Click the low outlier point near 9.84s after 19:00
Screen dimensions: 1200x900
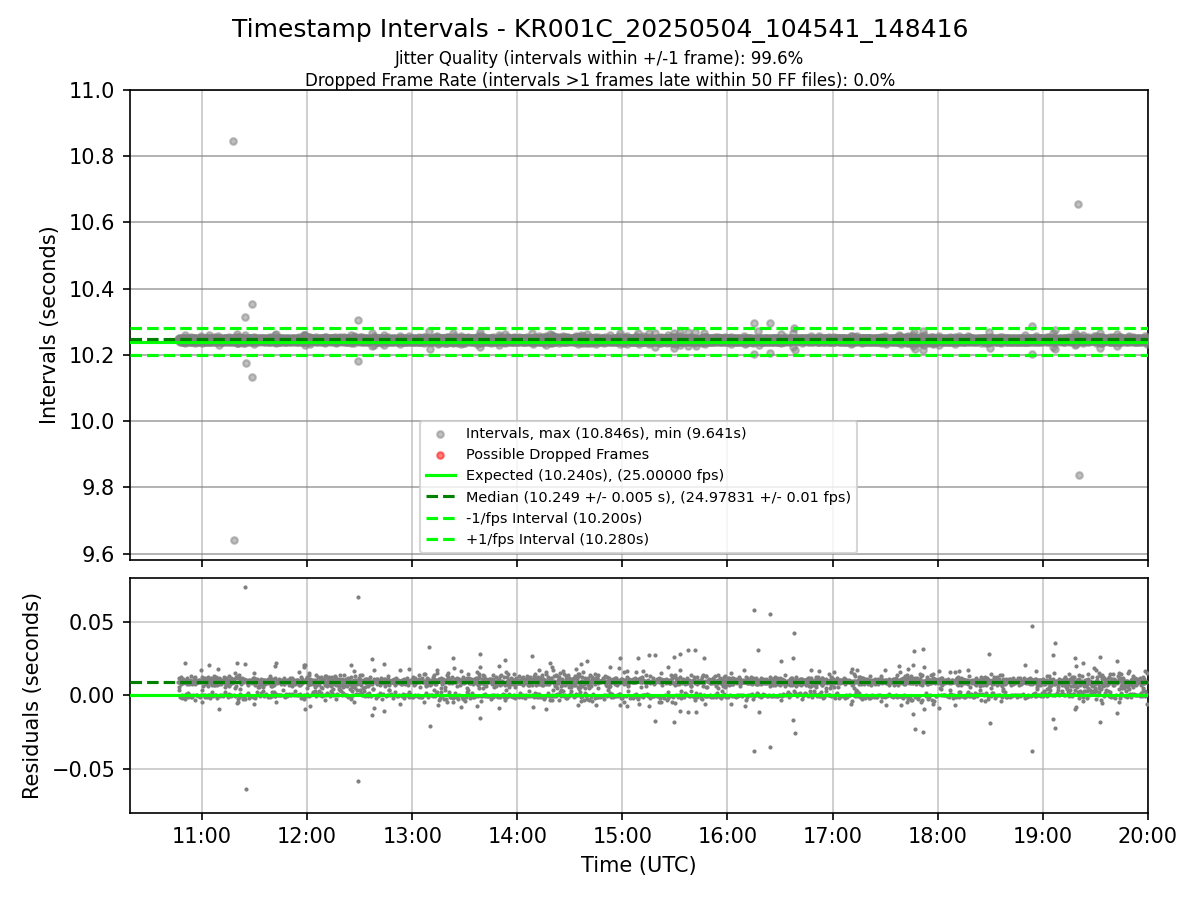pos(1079,475)
